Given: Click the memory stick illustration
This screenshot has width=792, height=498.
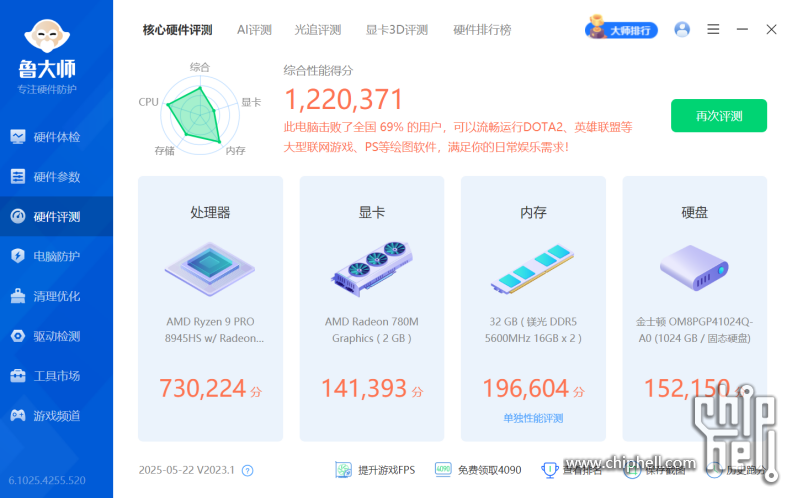Looking at the screenshot, I should [x=532, y=269].
